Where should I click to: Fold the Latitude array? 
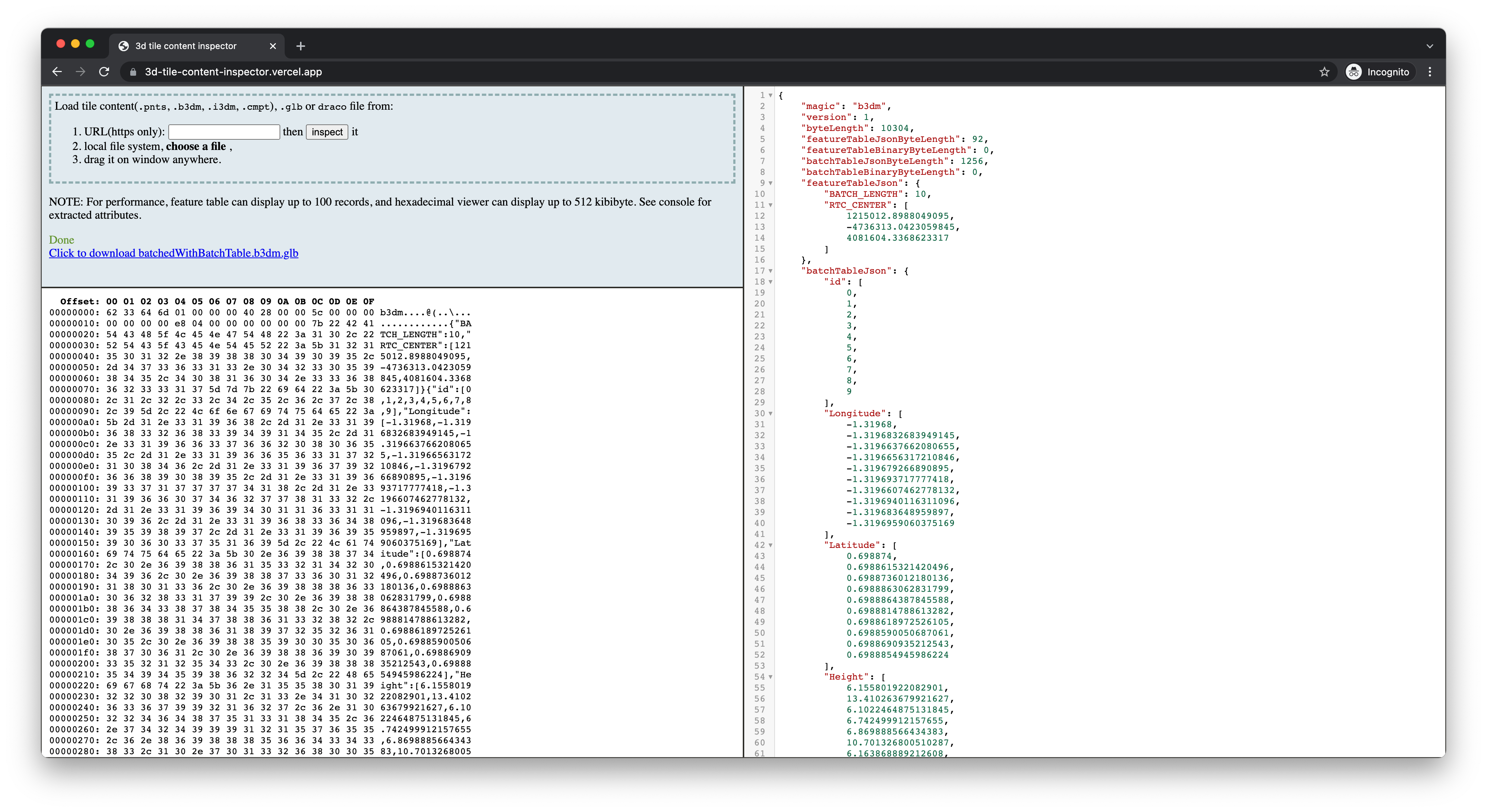[771, 545]
